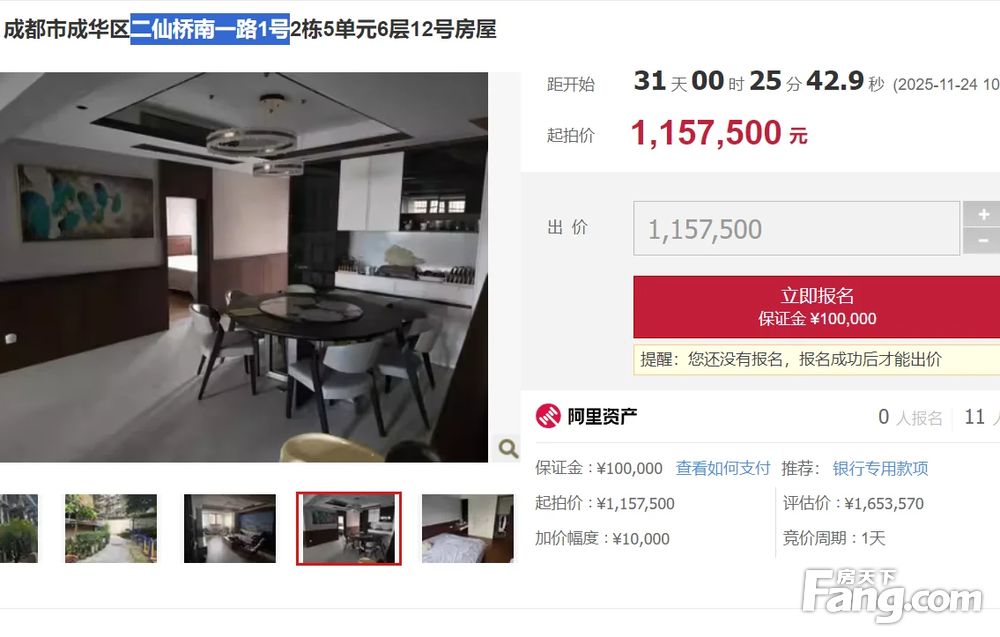Click the Fang.com watermark logo
This screenshot has height=637, width=1000.
click(892, 595)
